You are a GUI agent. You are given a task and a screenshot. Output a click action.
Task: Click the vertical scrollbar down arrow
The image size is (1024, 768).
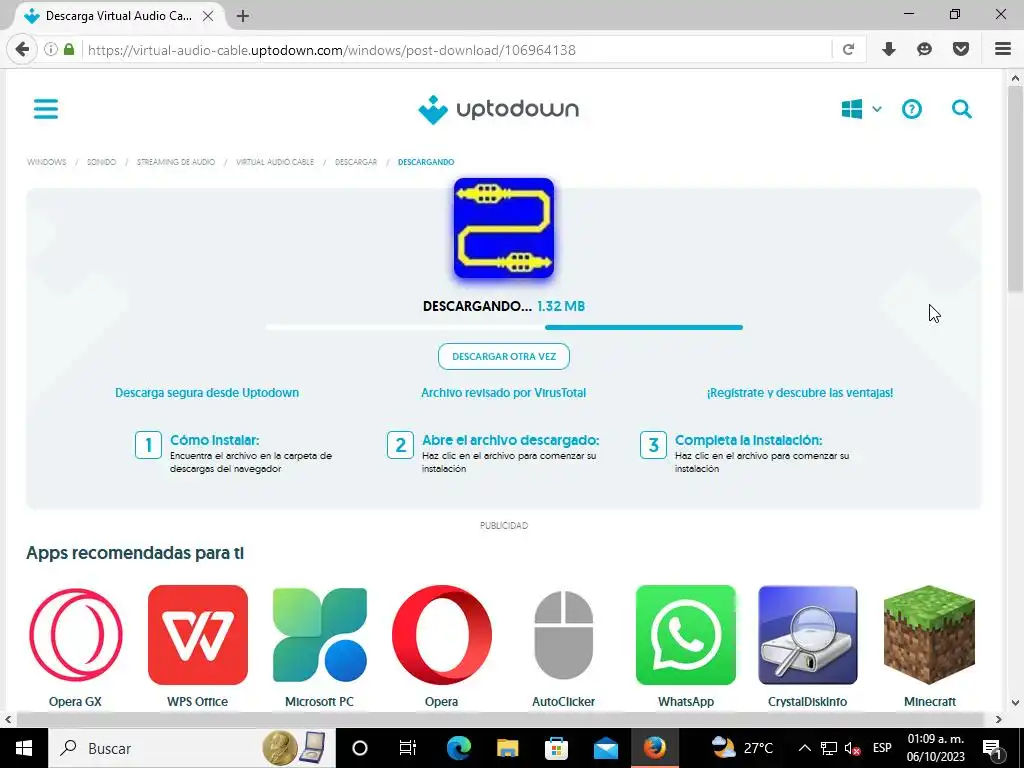tap(1015, 703)
